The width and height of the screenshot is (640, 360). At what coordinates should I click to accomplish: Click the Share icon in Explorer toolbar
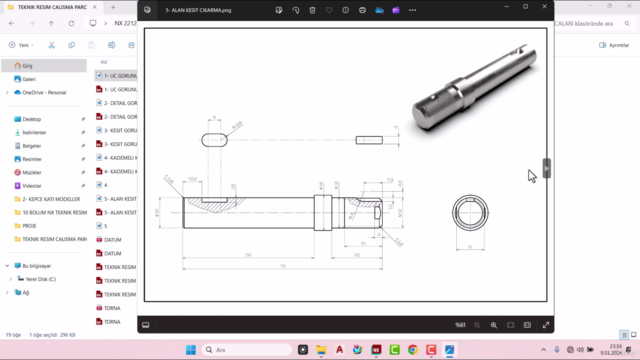coord(131,45)
